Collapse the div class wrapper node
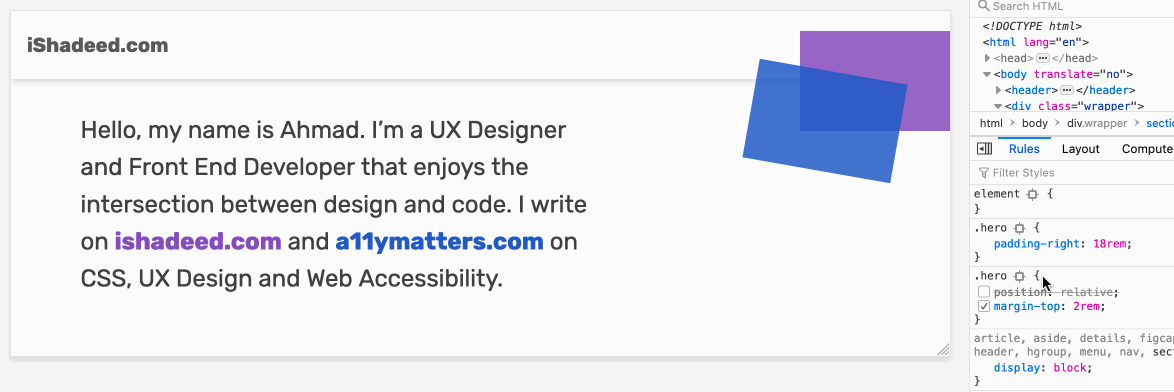 coord(998,106)
